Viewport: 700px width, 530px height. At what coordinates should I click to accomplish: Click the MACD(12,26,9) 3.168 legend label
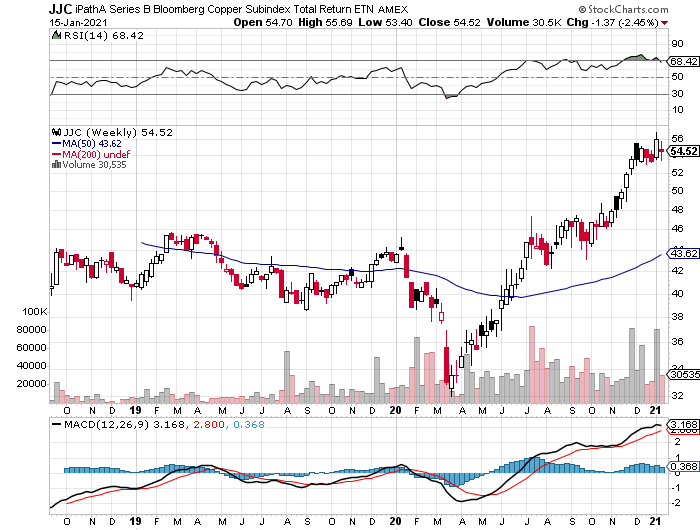(124, 424)
